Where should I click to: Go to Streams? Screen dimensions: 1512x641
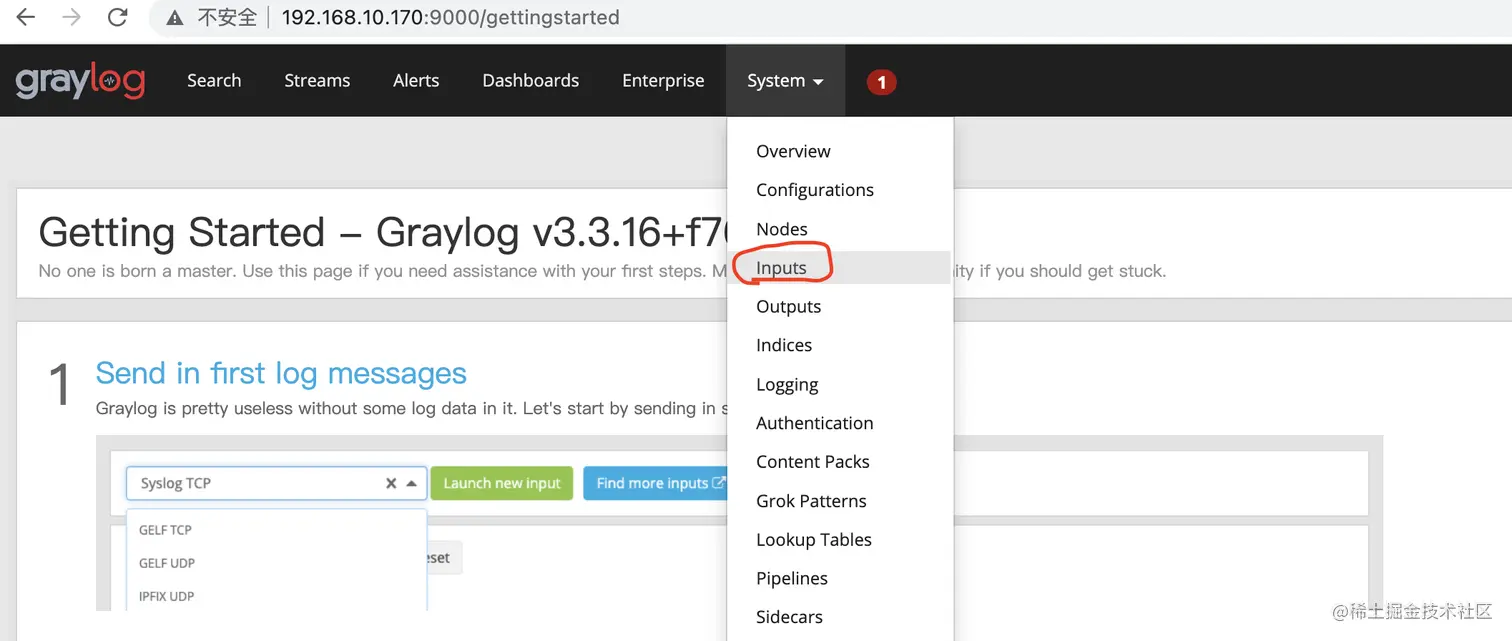click(317, 81)
